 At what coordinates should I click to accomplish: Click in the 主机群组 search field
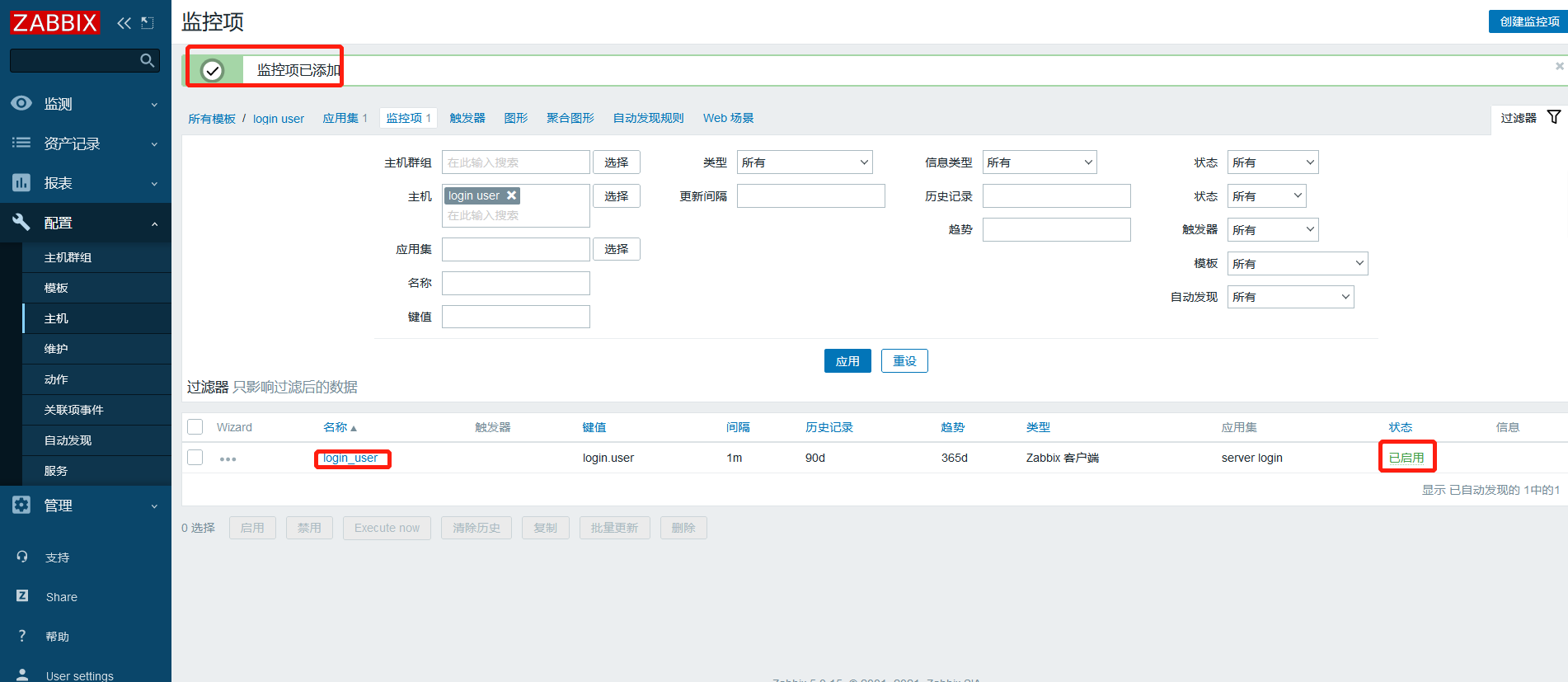point(516,162)
